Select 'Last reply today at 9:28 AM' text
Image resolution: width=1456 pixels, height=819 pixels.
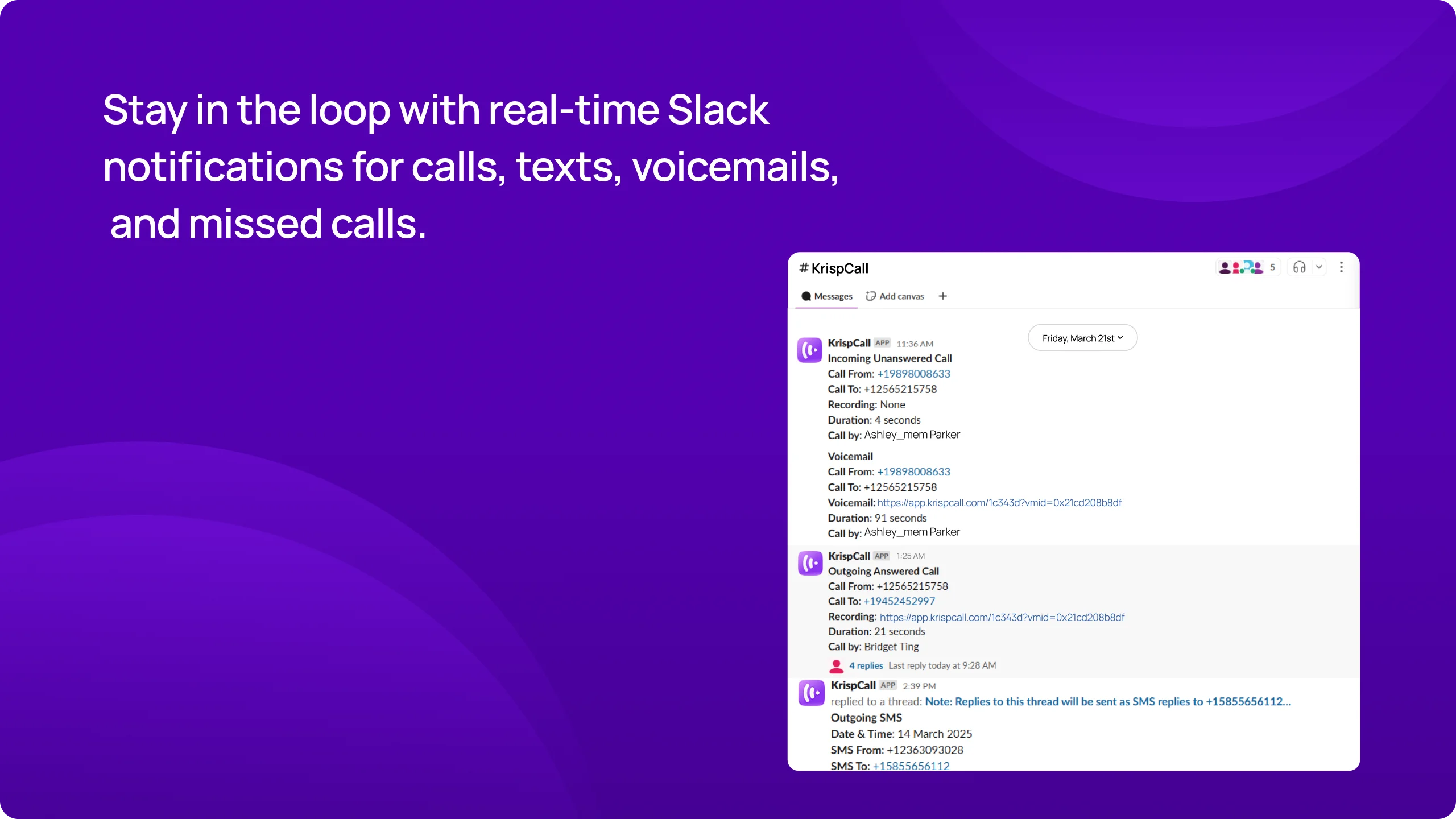(942, 665)
